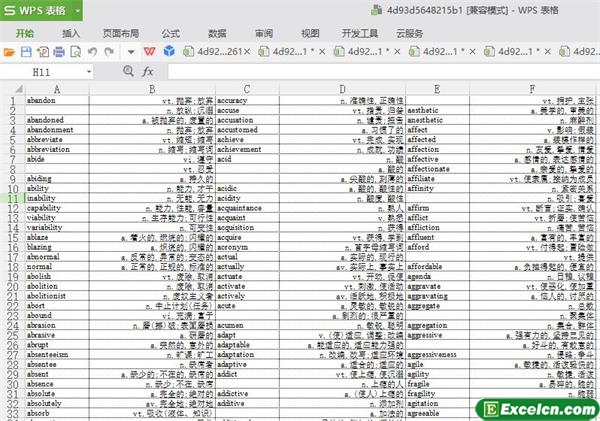Click the Undo arrow icon

(x=92, y=52)
